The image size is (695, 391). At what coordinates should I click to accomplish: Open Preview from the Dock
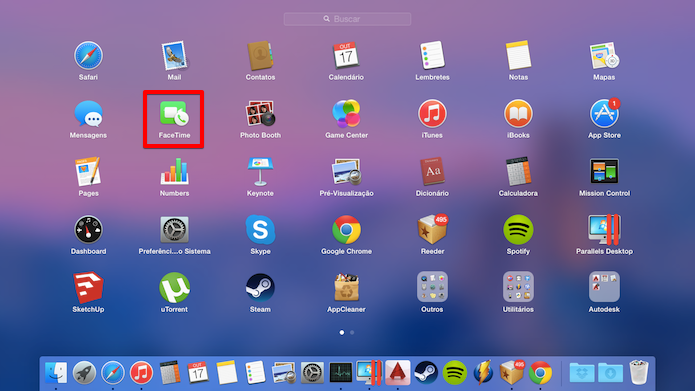284,372
